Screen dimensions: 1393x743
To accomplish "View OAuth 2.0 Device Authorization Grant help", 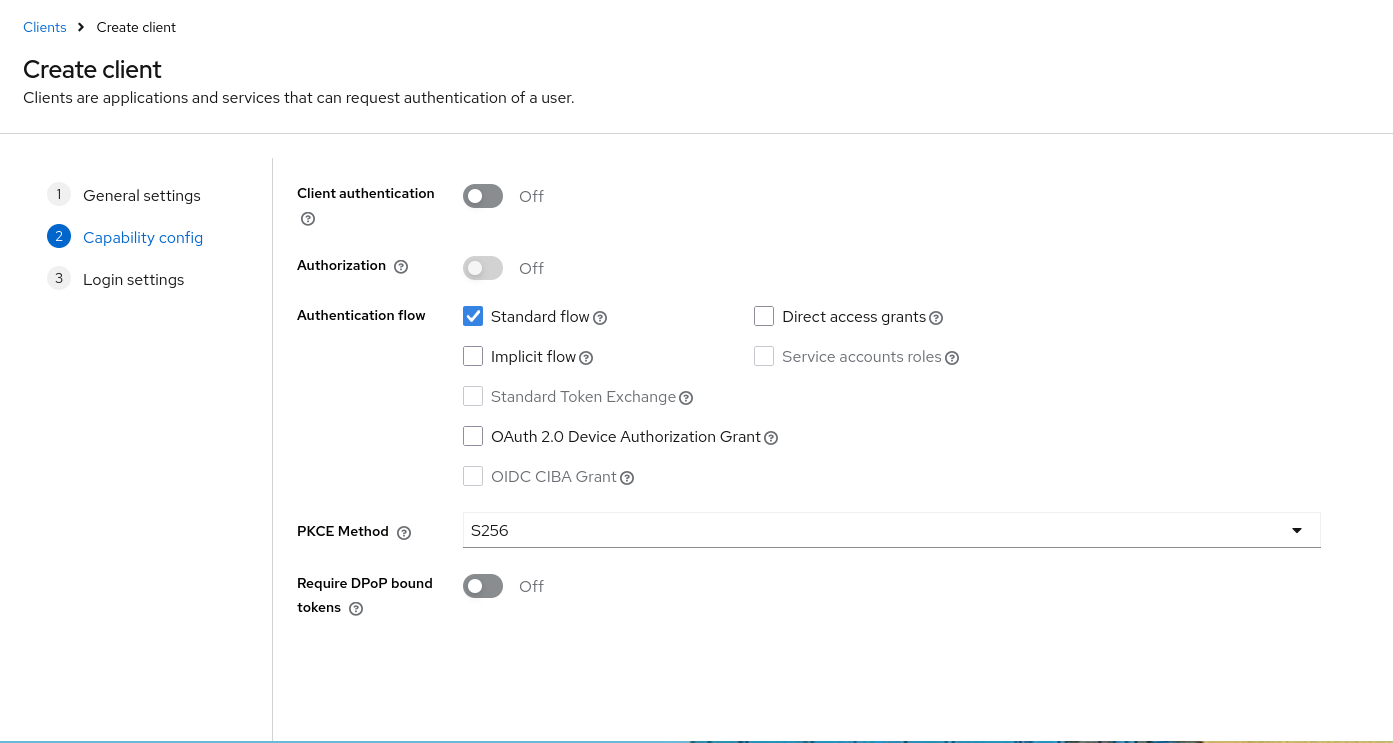I will [770, 437].
